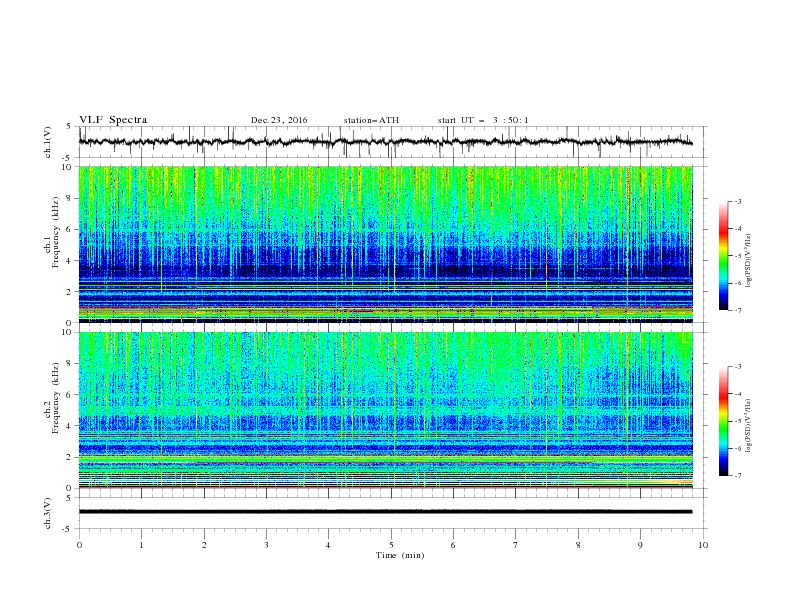The image size is (792, 612).
Task: Click the '8' tick on ch.1 frequency axis
Action: [69, 198]
